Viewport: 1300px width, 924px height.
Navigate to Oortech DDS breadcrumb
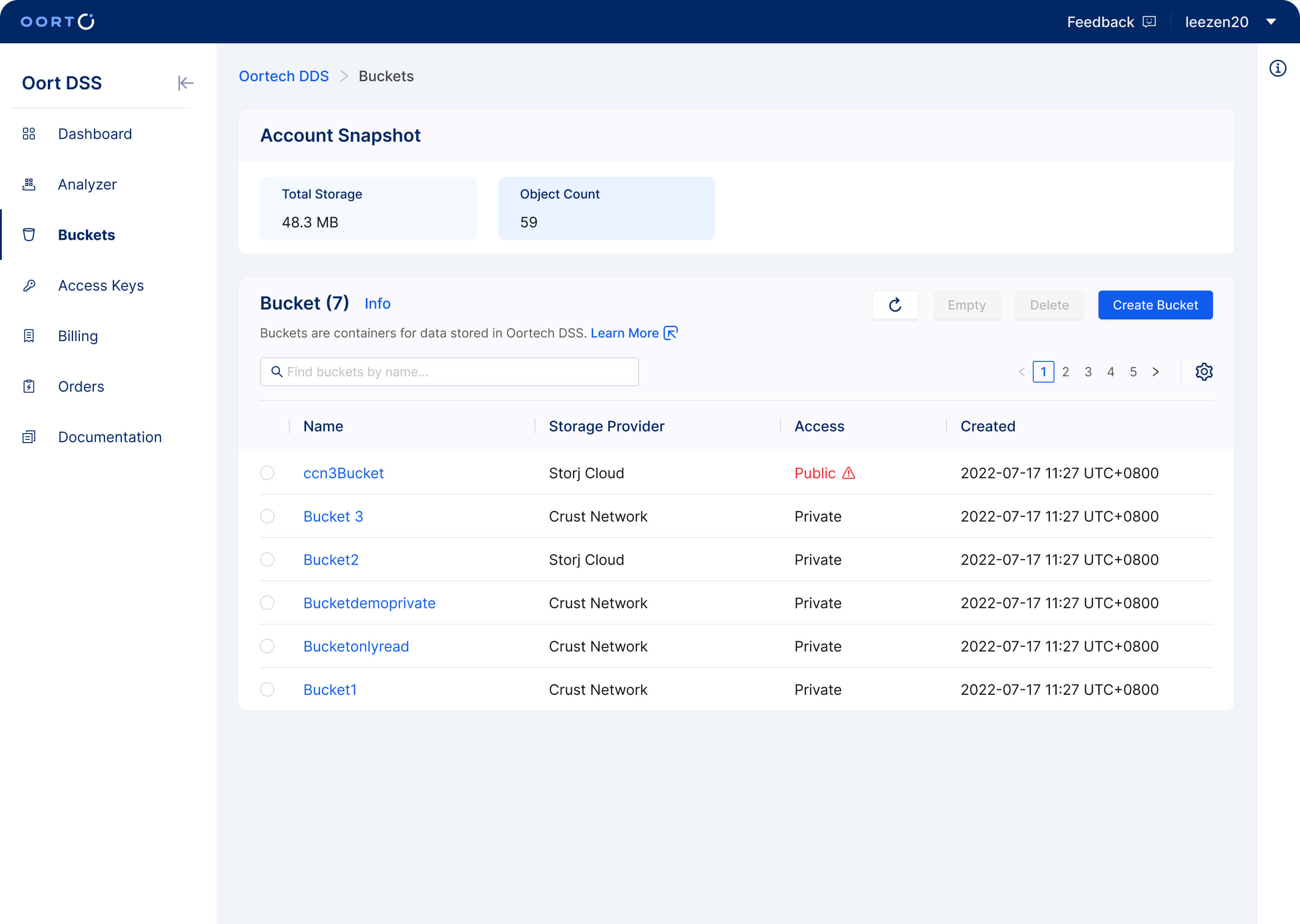283,76
